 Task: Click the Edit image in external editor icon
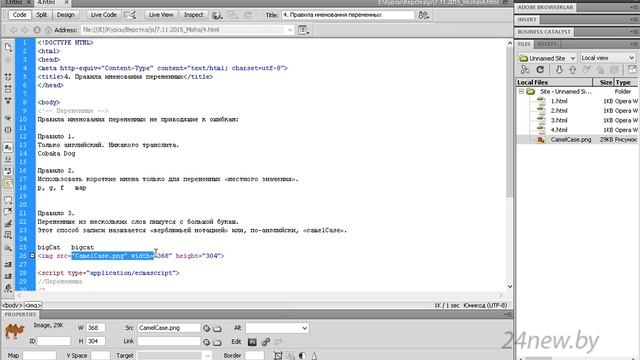[x=252, y=342]
